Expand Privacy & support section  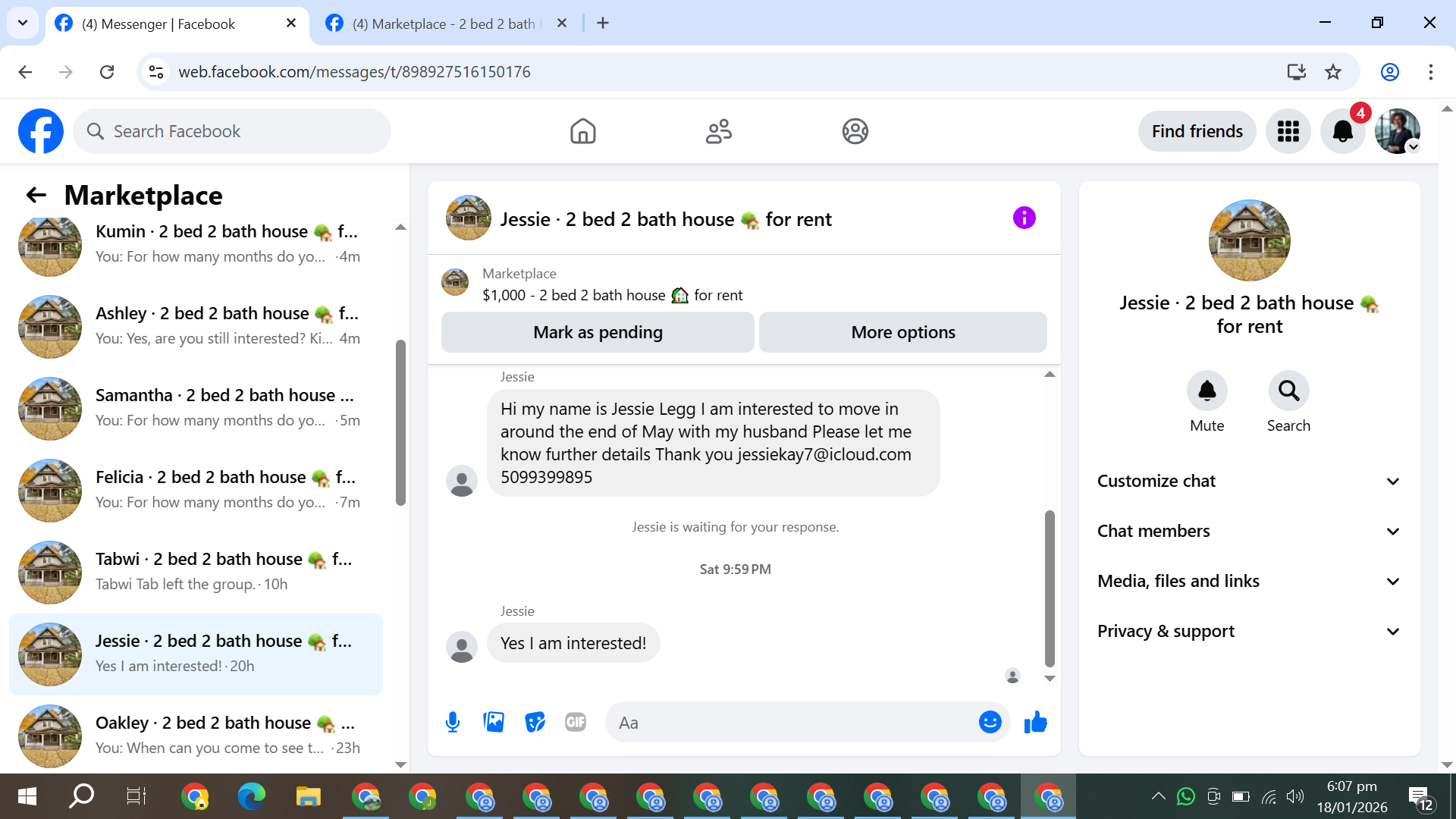tap(1249, 631)
